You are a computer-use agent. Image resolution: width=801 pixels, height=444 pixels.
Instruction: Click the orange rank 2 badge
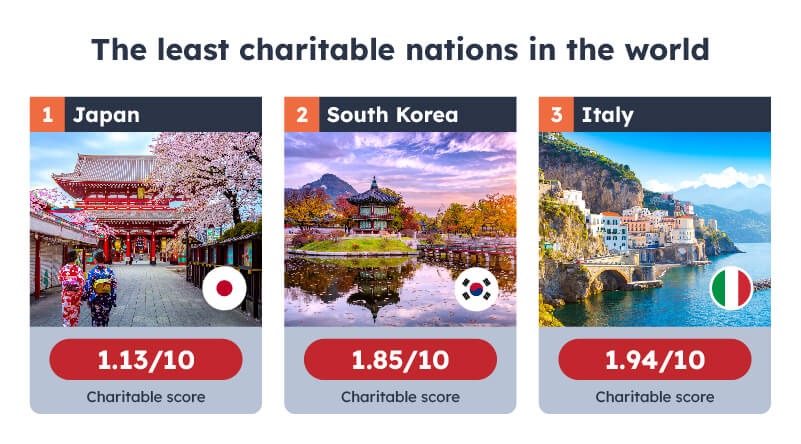click(301, 114)
